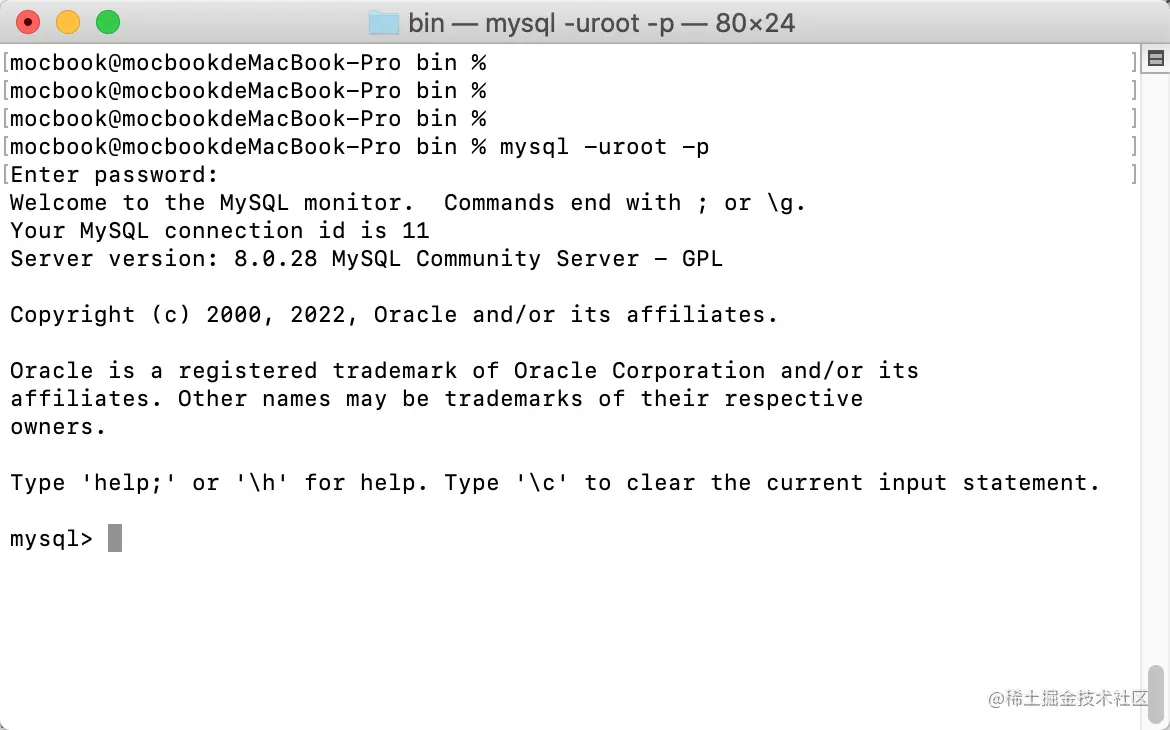
Task: Click the "Server version: 8.0.28" line
Action: (366, 259)
